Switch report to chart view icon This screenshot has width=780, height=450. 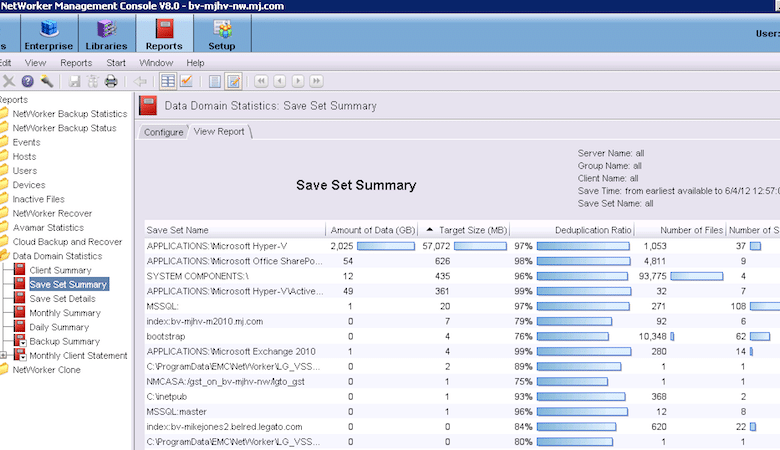point(186,81)
